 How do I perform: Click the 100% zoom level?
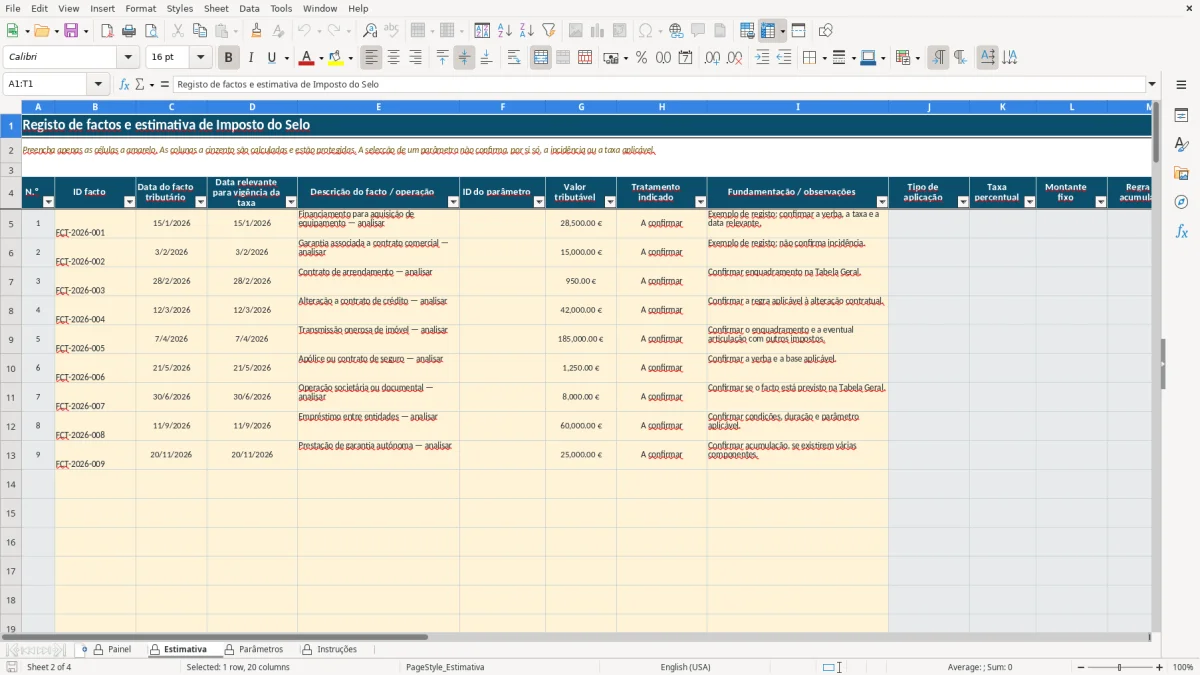click(1183, 667)
